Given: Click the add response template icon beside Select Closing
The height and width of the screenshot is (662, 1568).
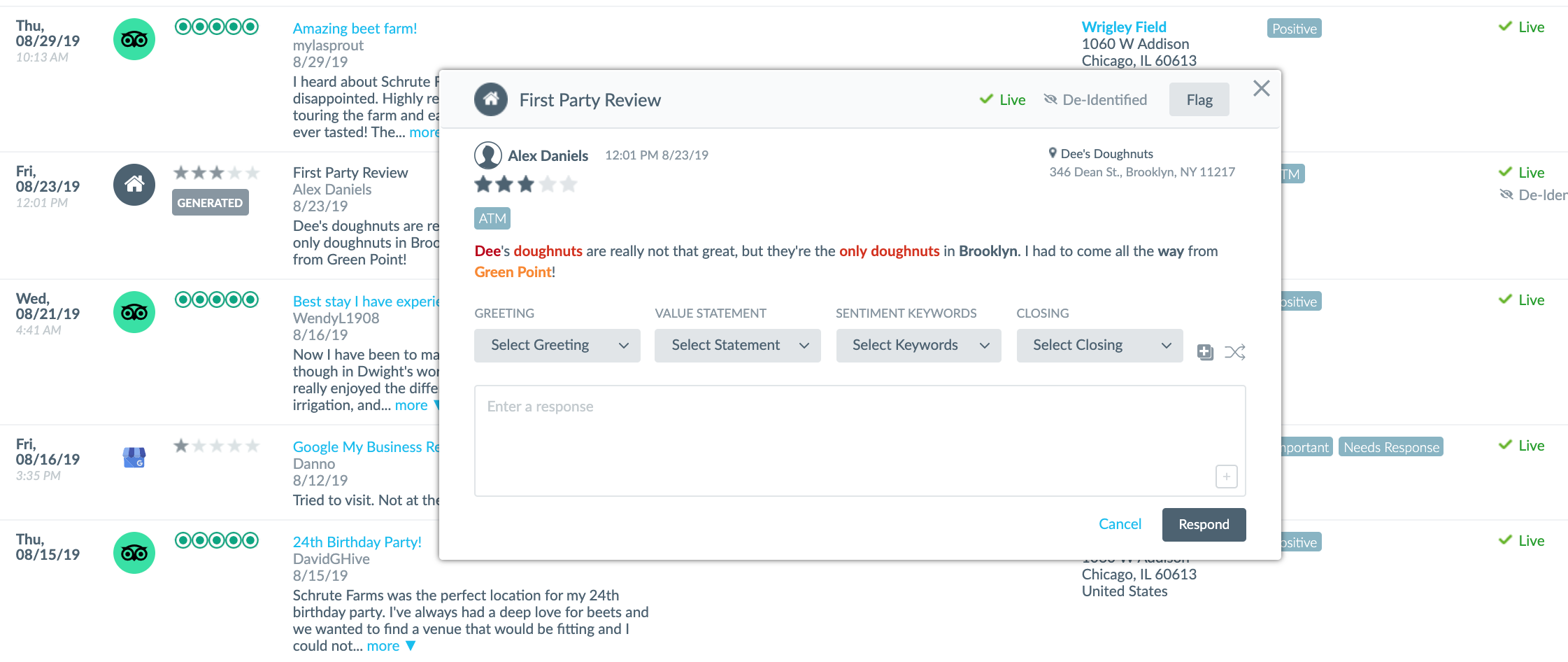Looking at the screenshot, I should tap(1205, 352).
